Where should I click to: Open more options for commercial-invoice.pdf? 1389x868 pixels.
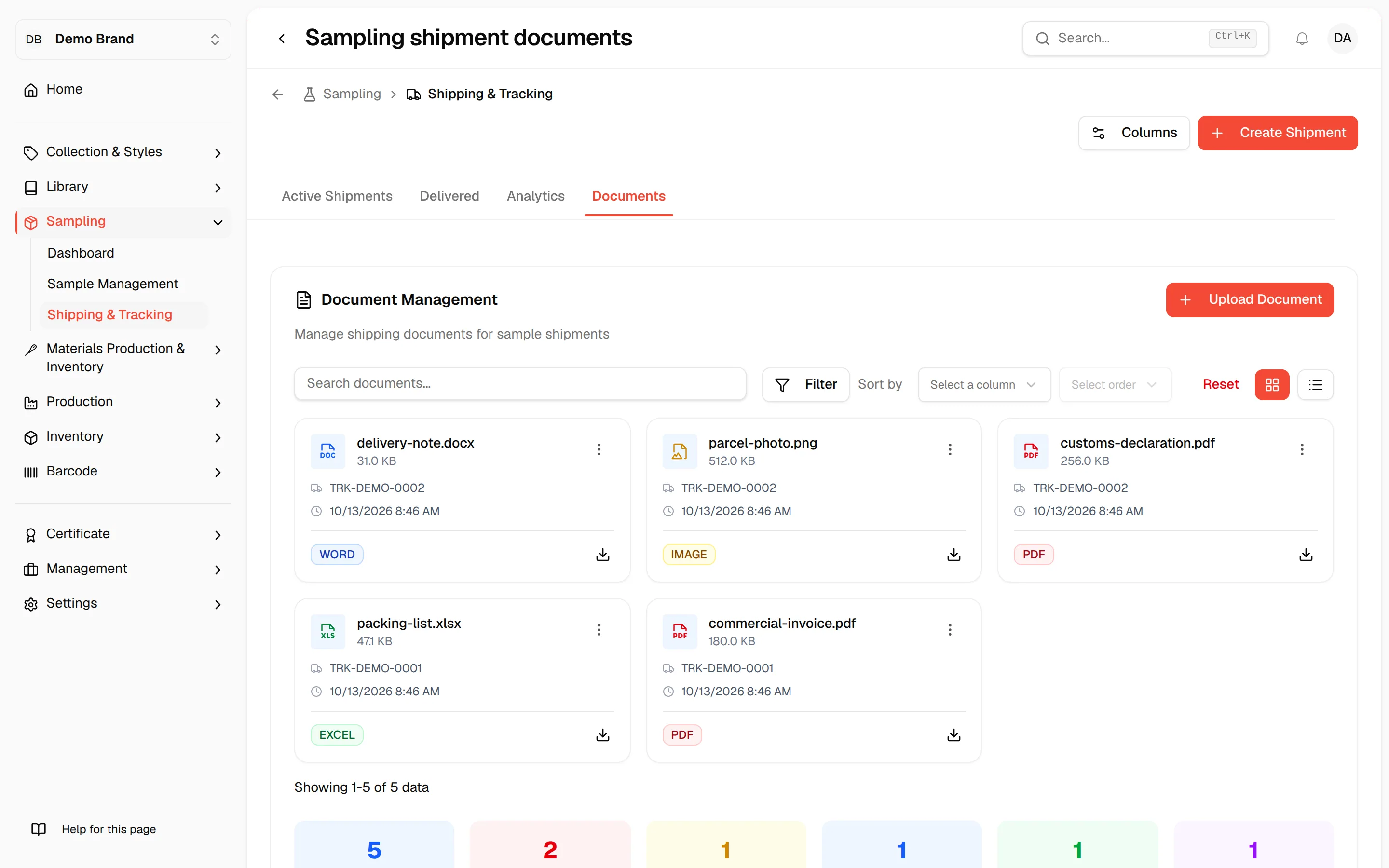point(950,630)
